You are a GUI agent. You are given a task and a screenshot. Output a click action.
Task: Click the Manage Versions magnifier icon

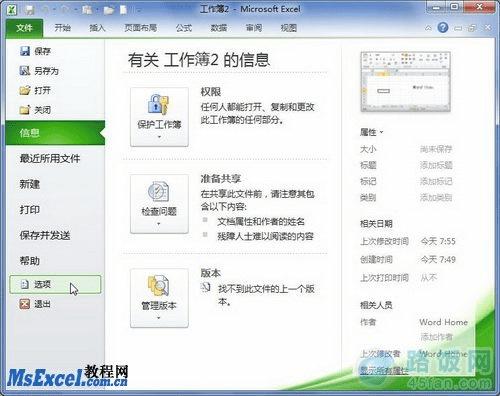click(x=159, y=285)
